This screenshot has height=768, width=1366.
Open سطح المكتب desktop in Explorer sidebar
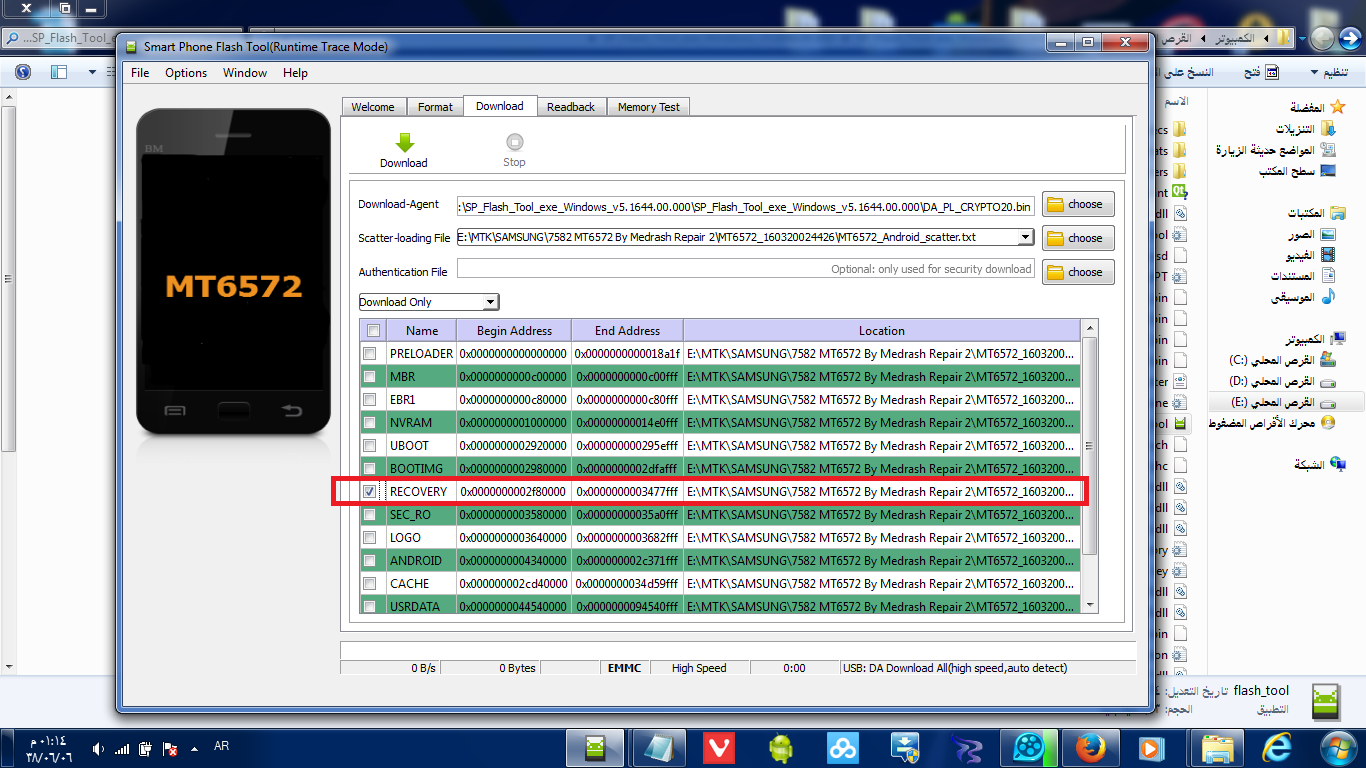tap(1298, 171)
